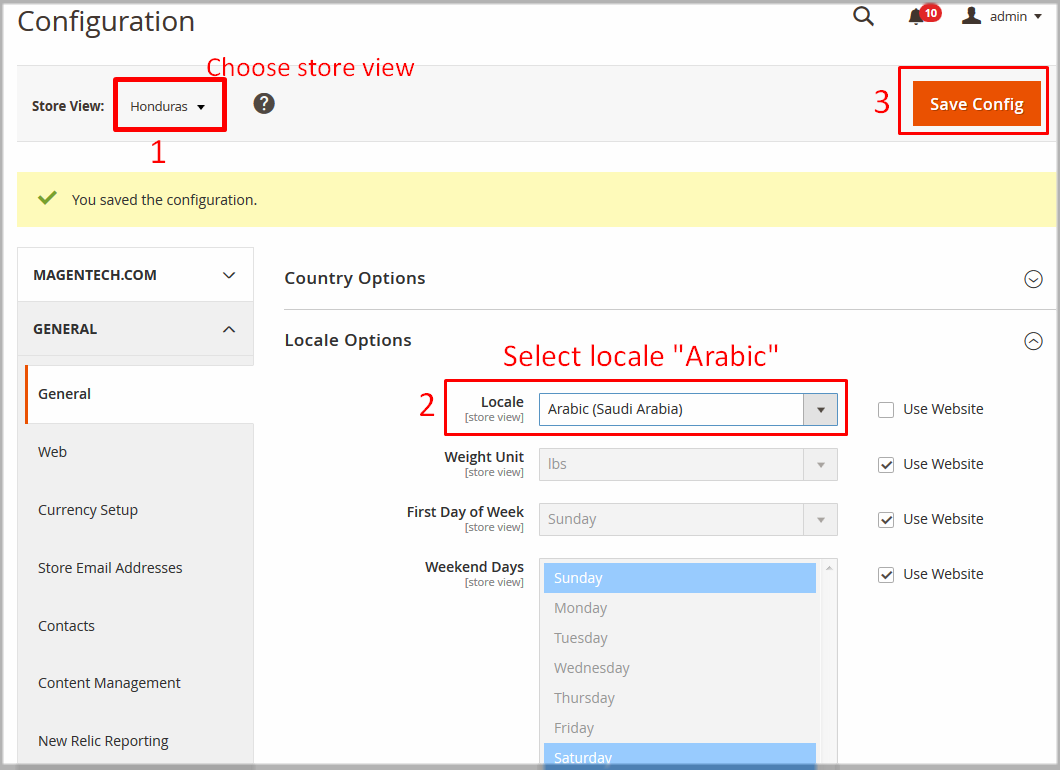Open the Web settings tab
1060x770 pixels.
53,452
